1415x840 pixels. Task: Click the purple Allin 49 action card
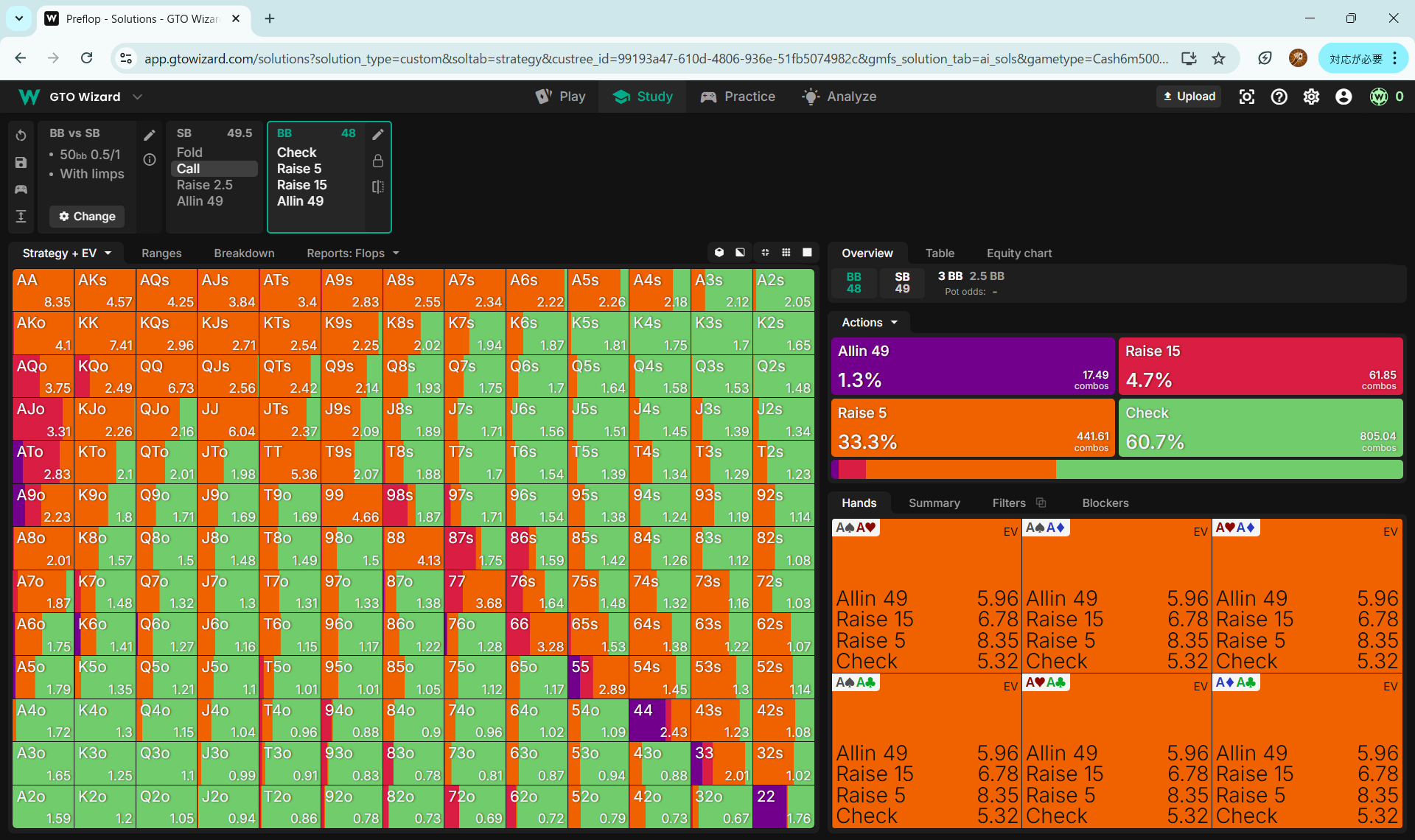(972, 366)
